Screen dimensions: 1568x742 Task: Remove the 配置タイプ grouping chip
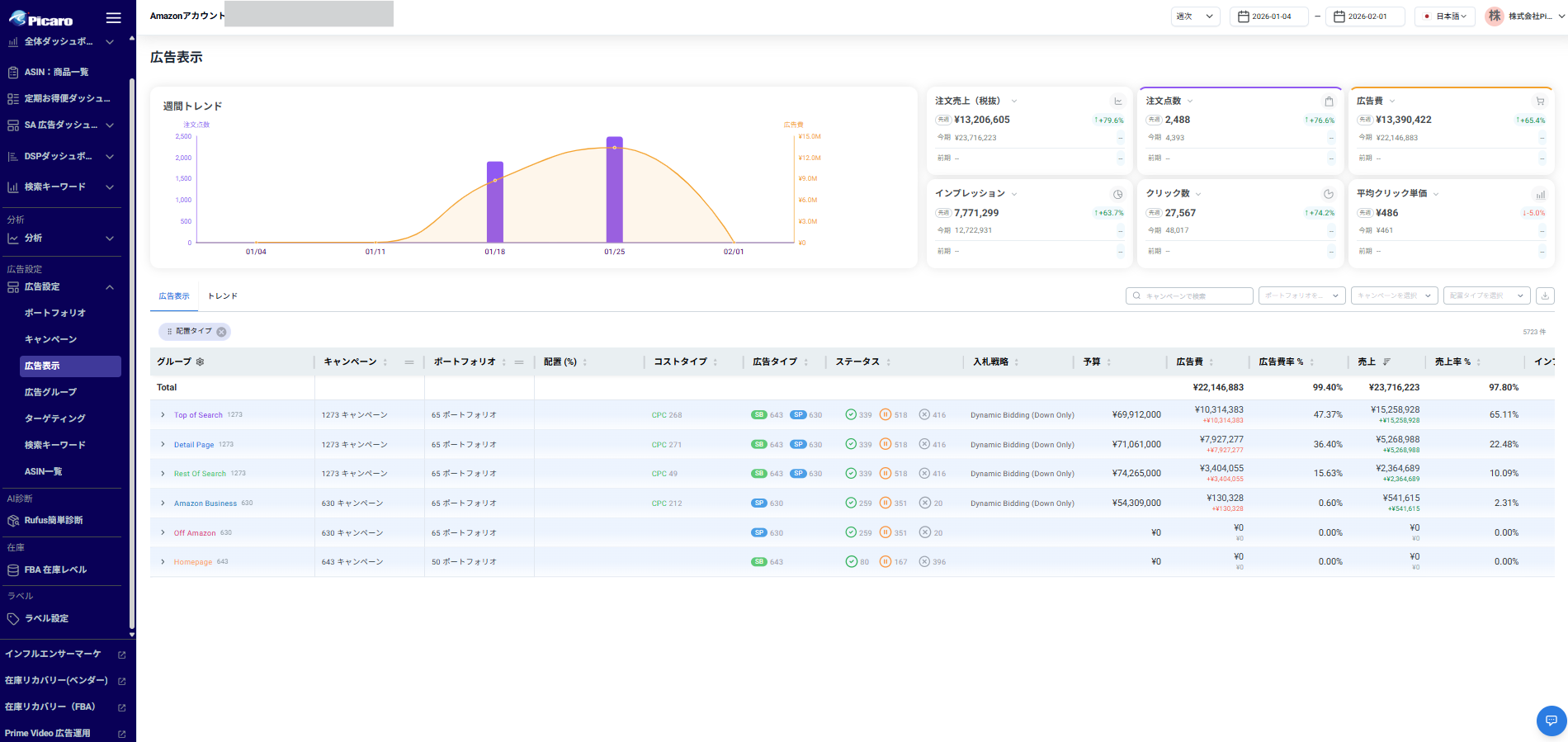coord(221,332)
